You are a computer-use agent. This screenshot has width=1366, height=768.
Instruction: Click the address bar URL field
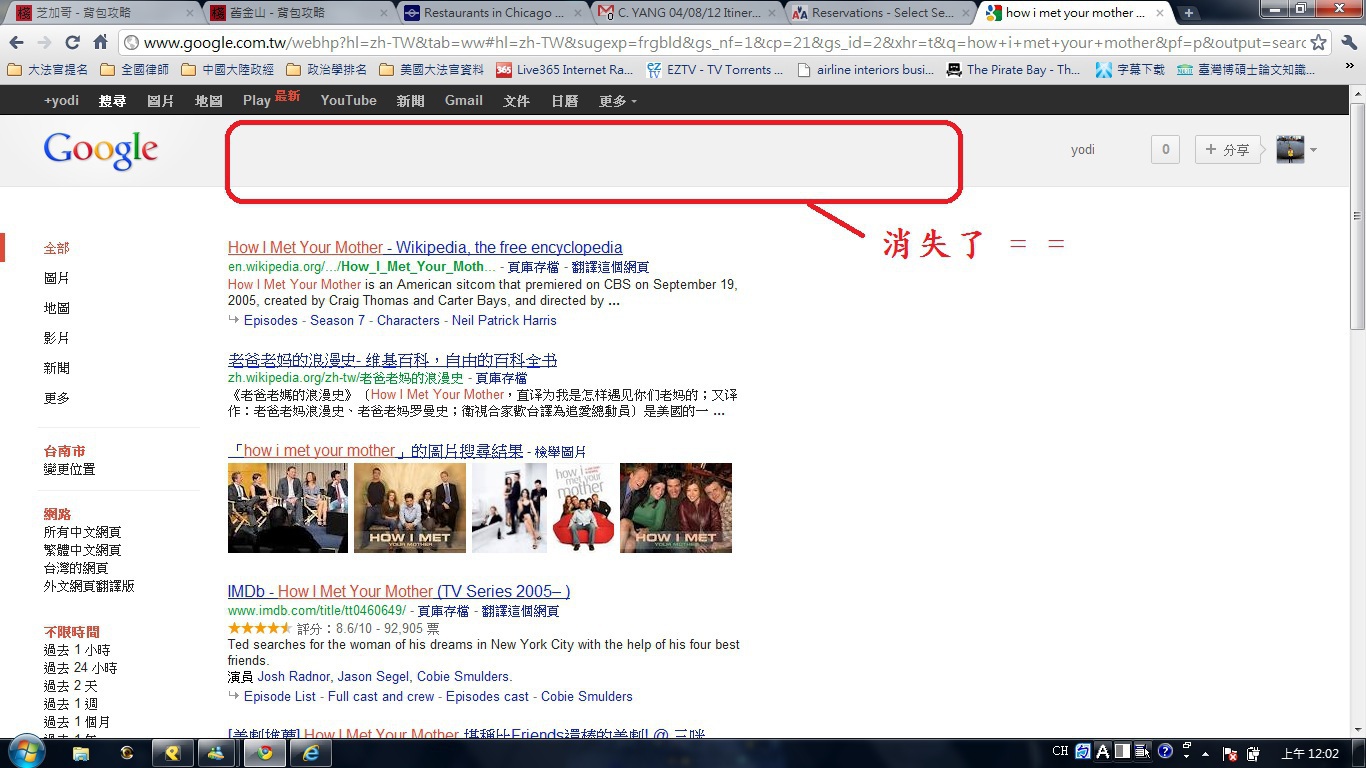pos(724,43)
